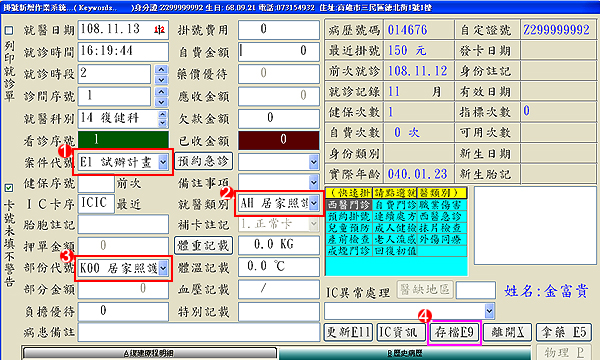Toggle the 卡號未填不警告 checkbox
The height and width of the screenshot is (360, 600).
(x=9, y=188)
